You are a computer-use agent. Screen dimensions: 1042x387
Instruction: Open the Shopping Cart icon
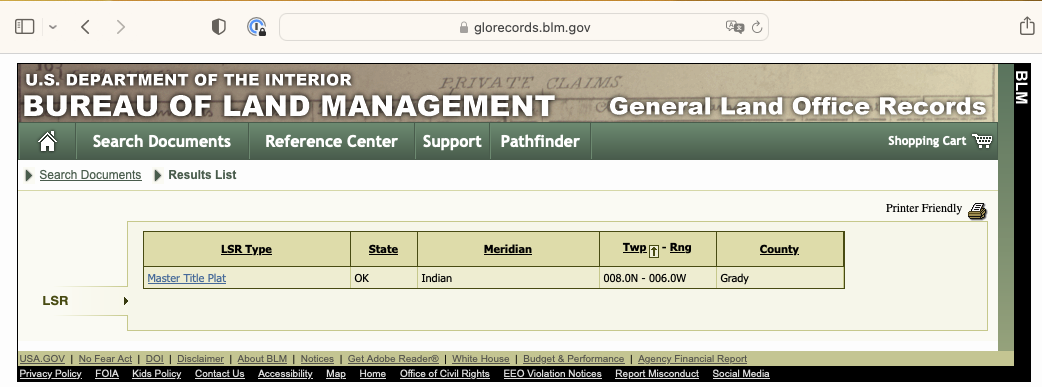(982, 140)
